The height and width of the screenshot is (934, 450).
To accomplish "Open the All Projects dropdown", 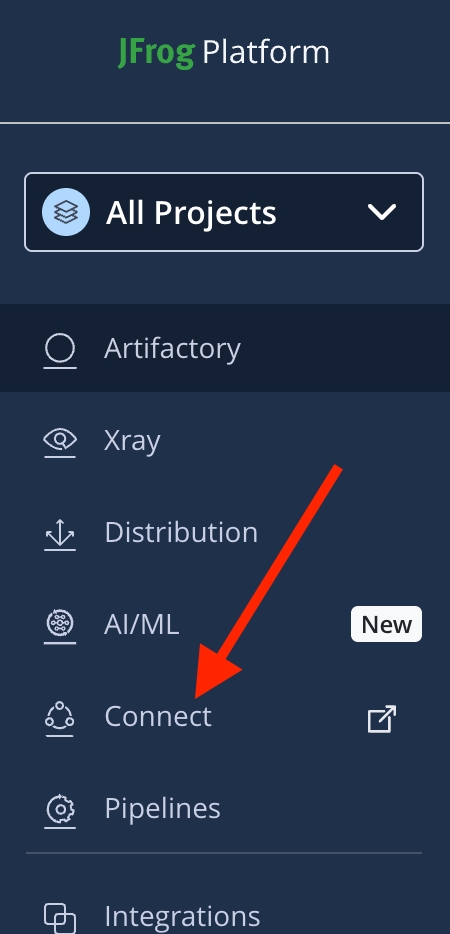I will pos(224,212).
